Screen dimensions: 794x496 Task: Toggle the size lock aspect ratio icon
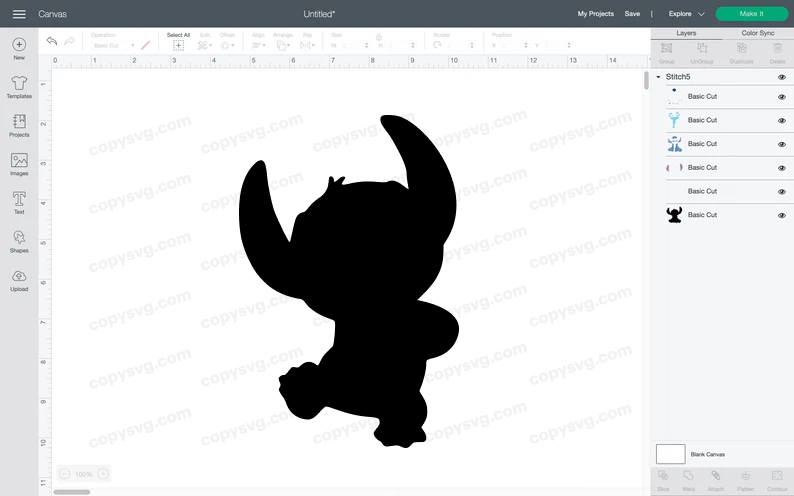tap(379, 37)
